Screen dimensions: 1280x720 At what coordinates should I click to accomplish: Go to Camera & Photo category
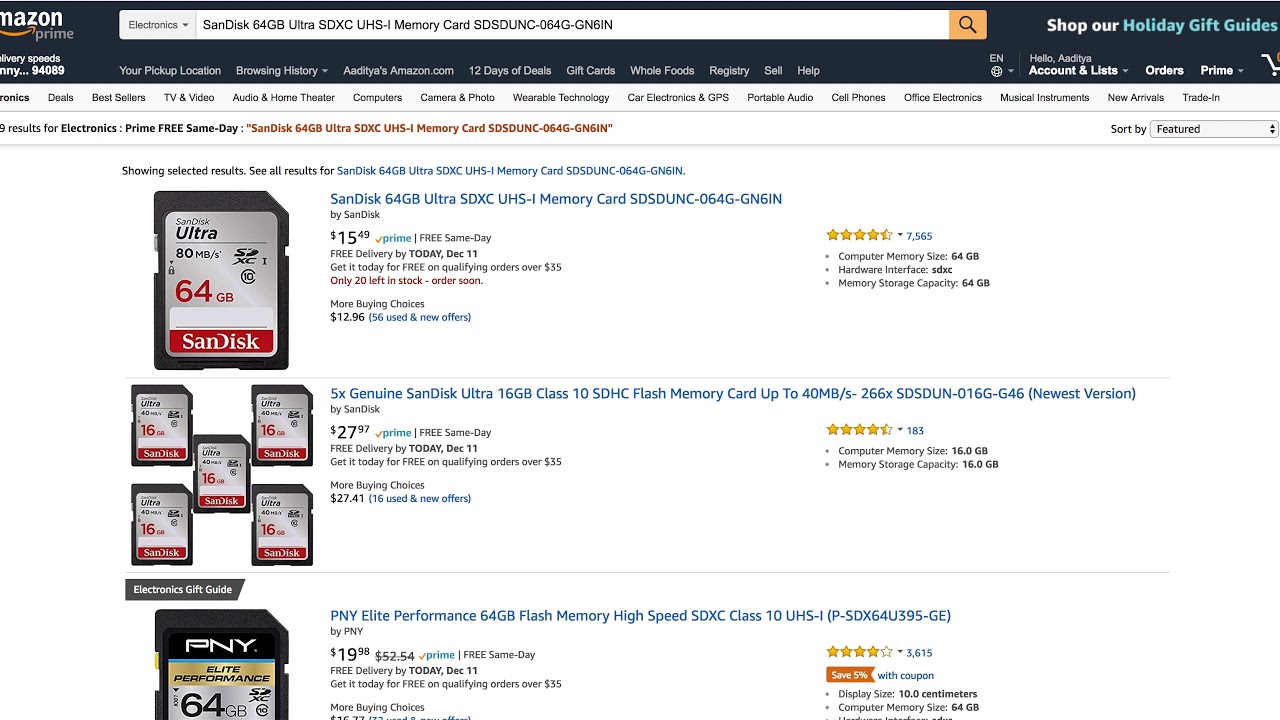457,98
